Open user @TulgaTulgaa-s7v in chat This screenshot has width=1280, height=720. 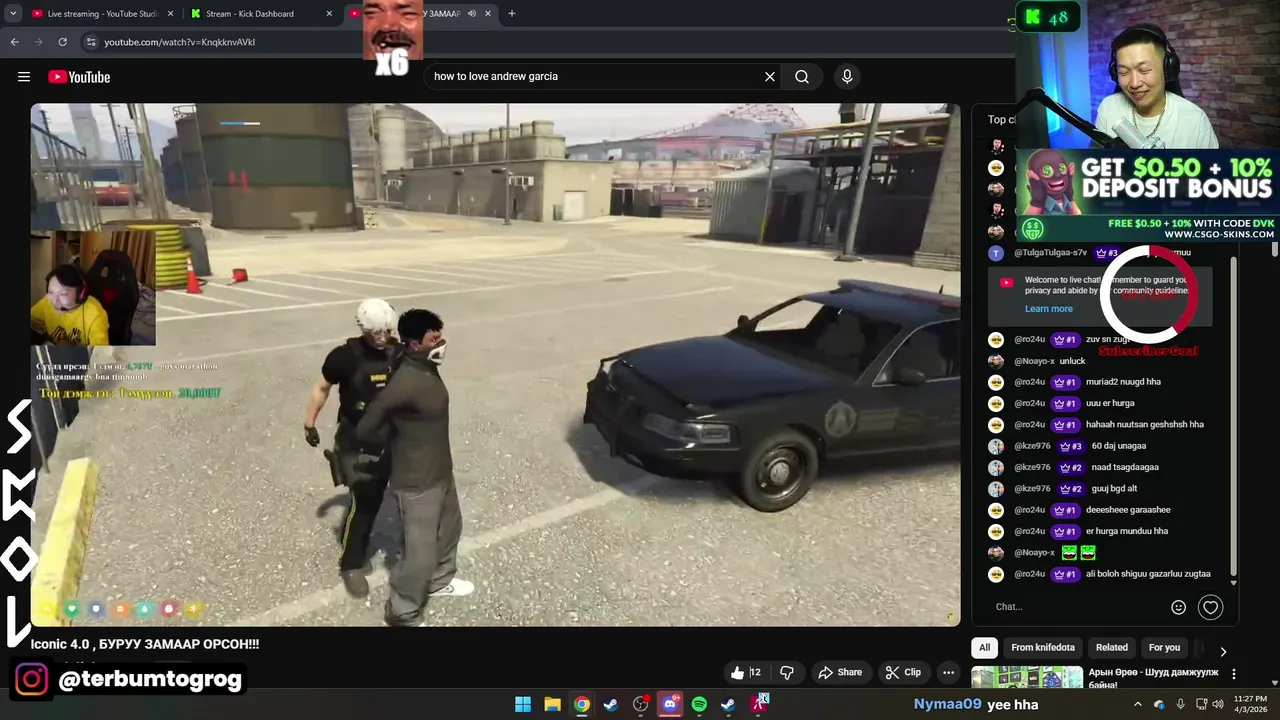click(x=1050, y=253)
